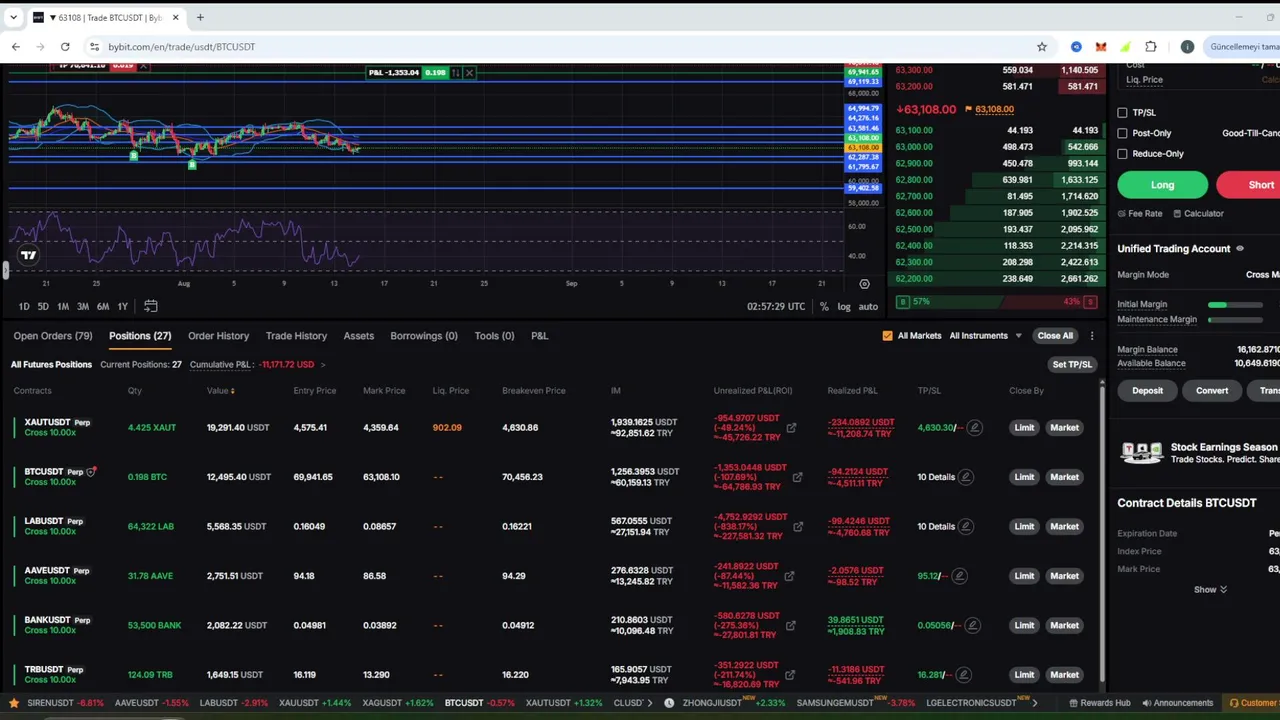Click the green Long button
Image resolution: width=1280 pixels, height=720 pixels.
(x=1162, y=185)
